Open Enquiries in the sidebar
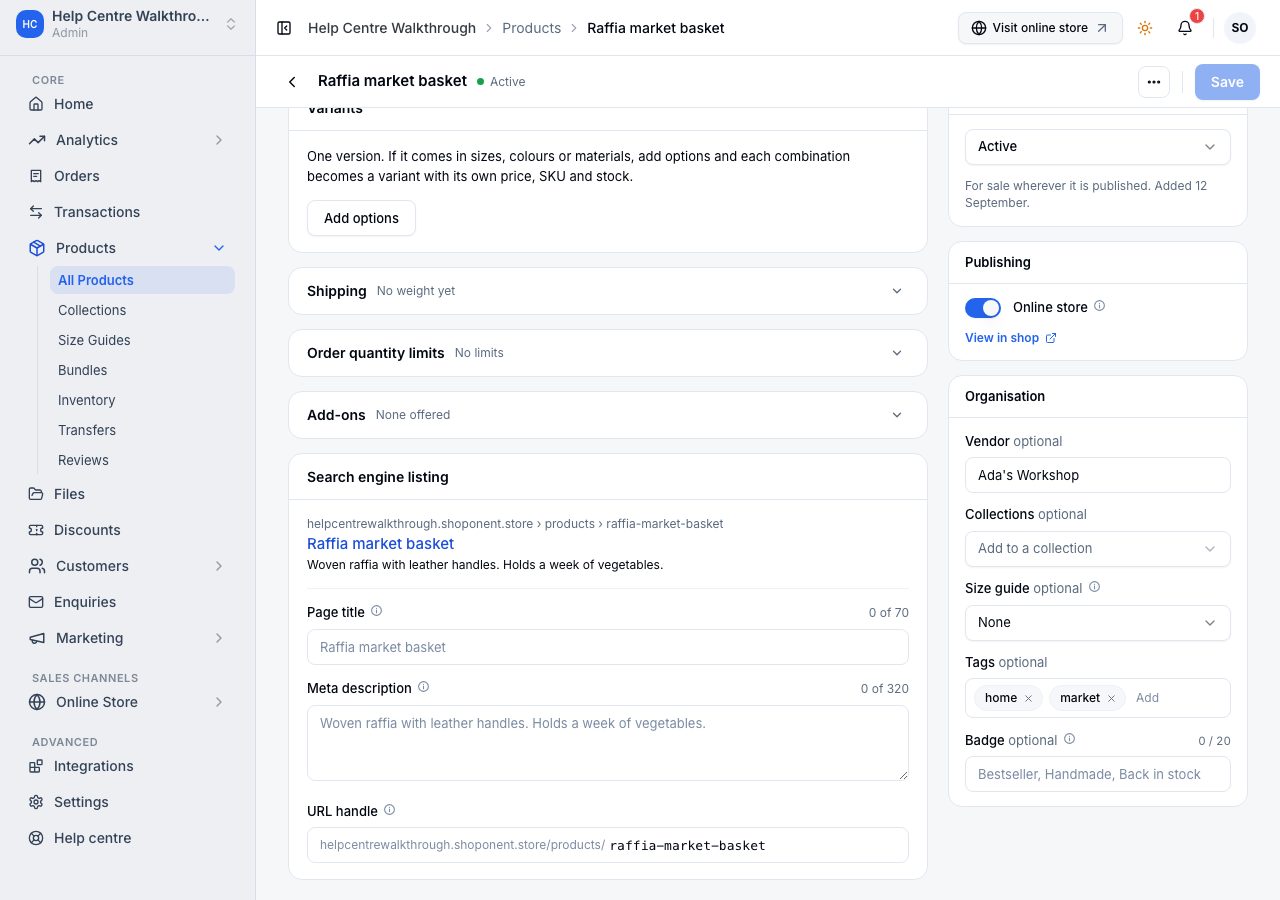The width and height of the screenshot is (1280, 900). click(x=128, y=602)
